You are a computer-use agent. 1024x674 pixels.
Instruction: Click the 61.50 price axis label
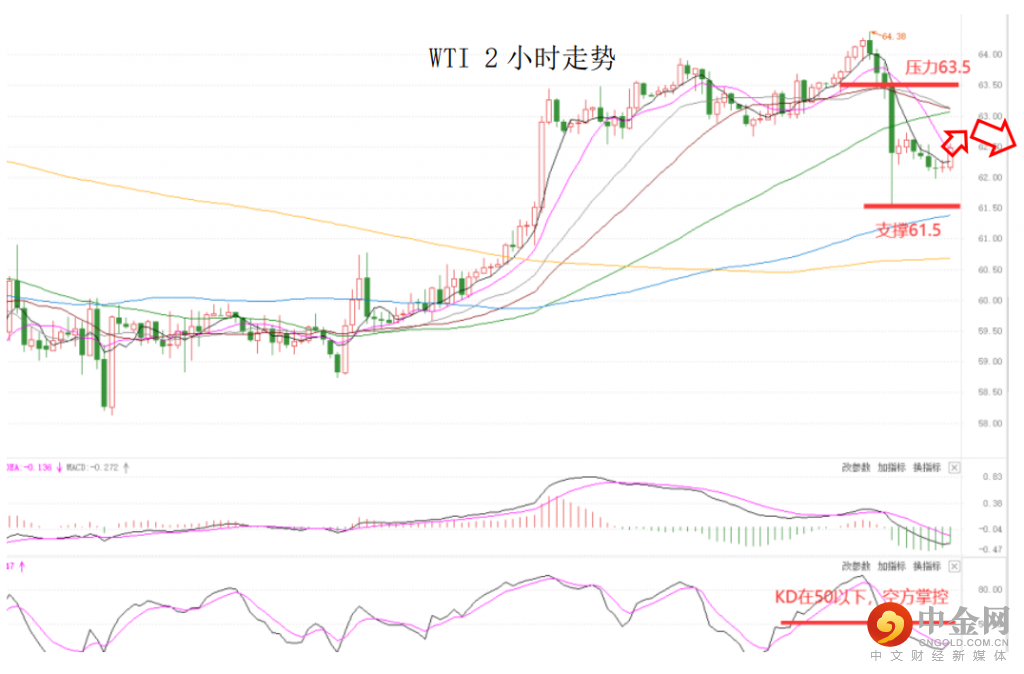[x=990, y=208]
